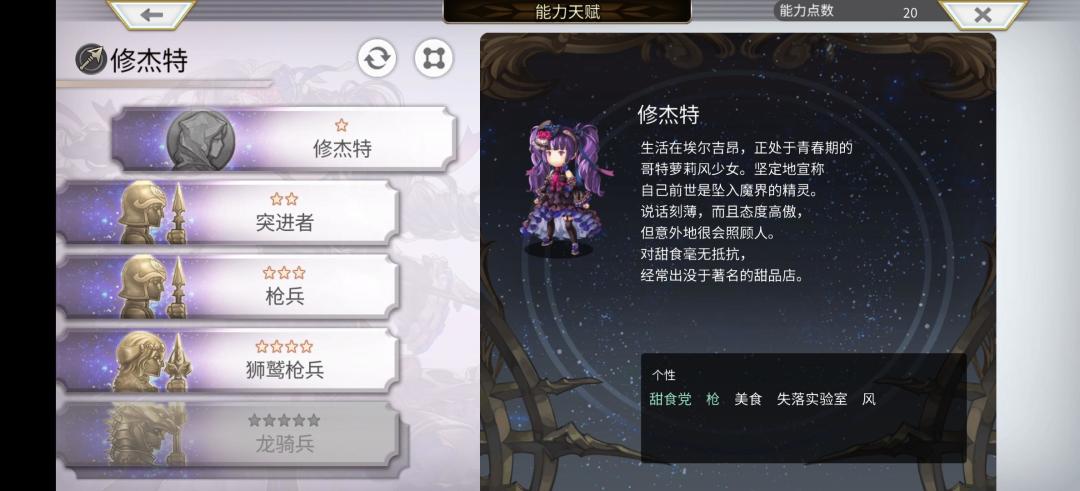Viewport: 1080px width, 491px height.
Task: Tap the square nodes layout icon
Action: pyautogui.click(x=434, y=59)
